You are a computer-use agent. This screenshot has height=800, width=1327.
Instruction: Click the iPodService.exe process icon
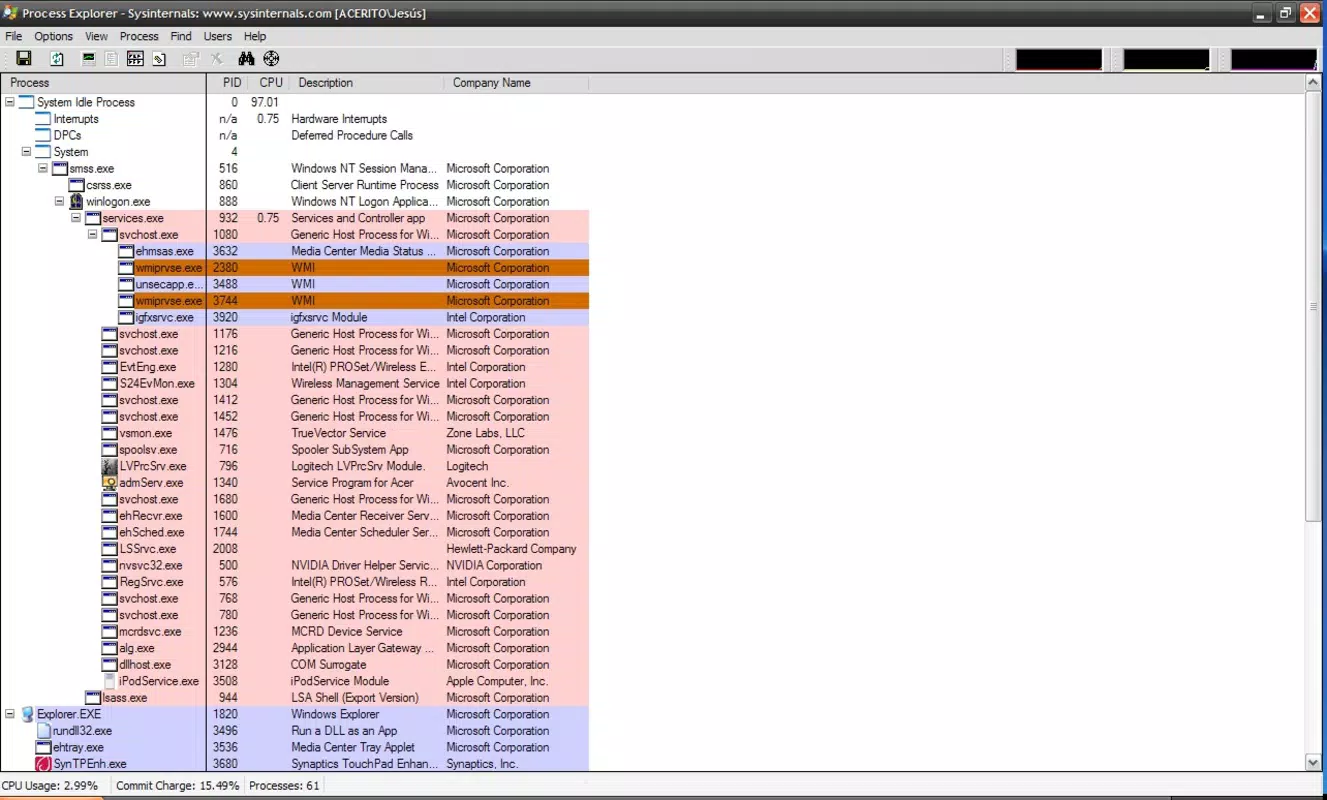point(110,681)
